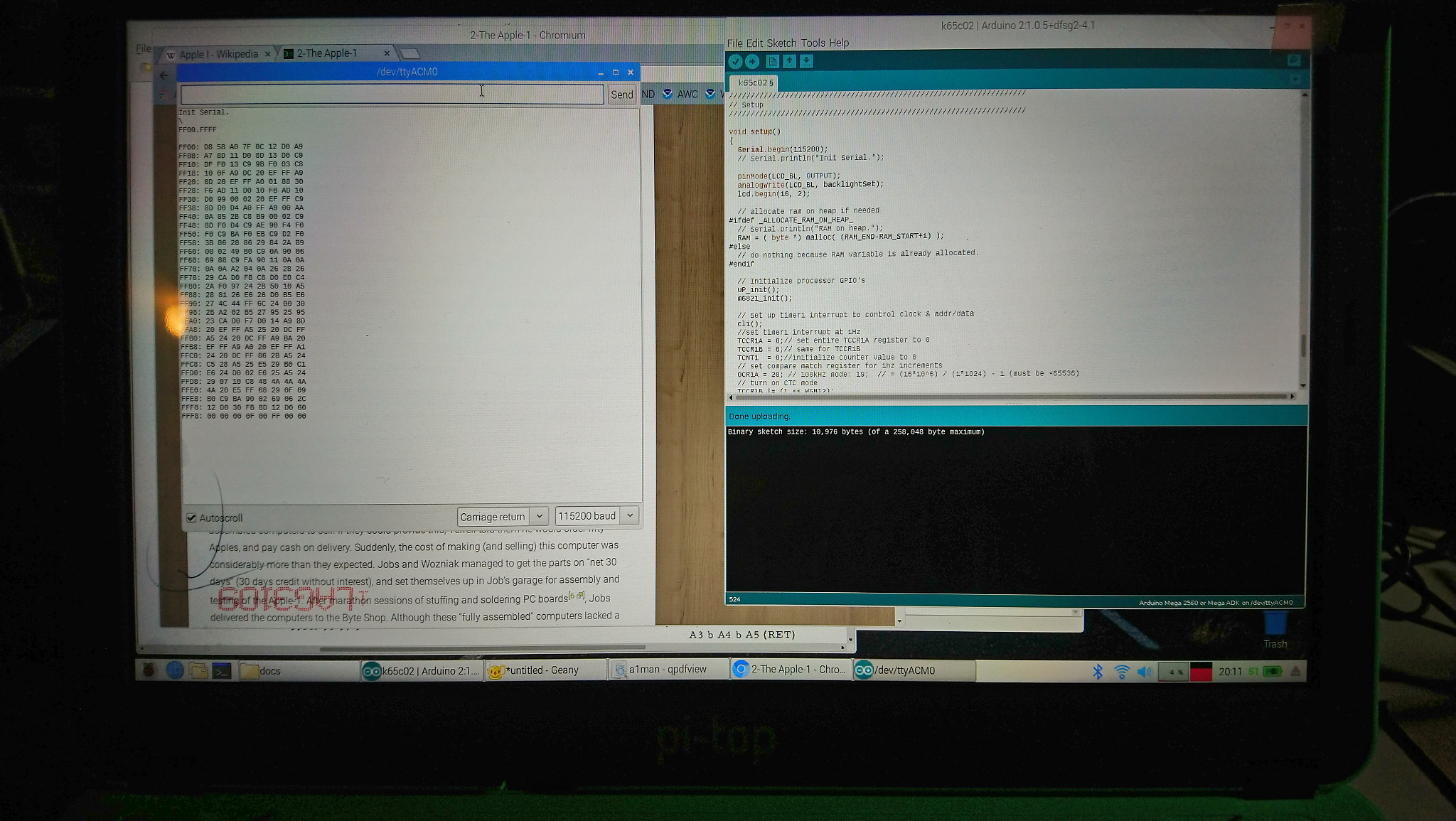Image resolution: width=1456 pixels, height=821 pixels.
Task: Open the Arduino Serial Monitor magnifier icon
Action: [x=1294, y=60]
